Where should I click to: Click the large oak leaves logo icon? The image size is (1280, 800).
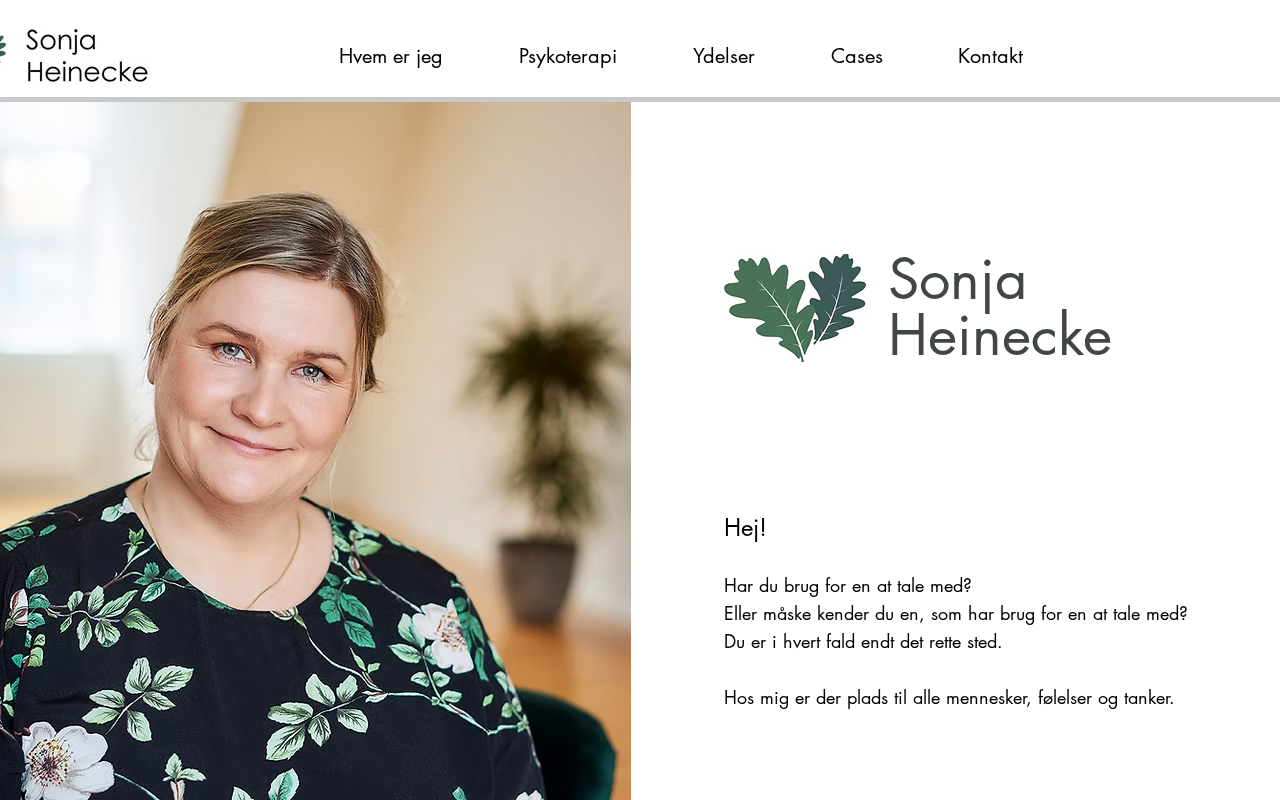point(795,307)
